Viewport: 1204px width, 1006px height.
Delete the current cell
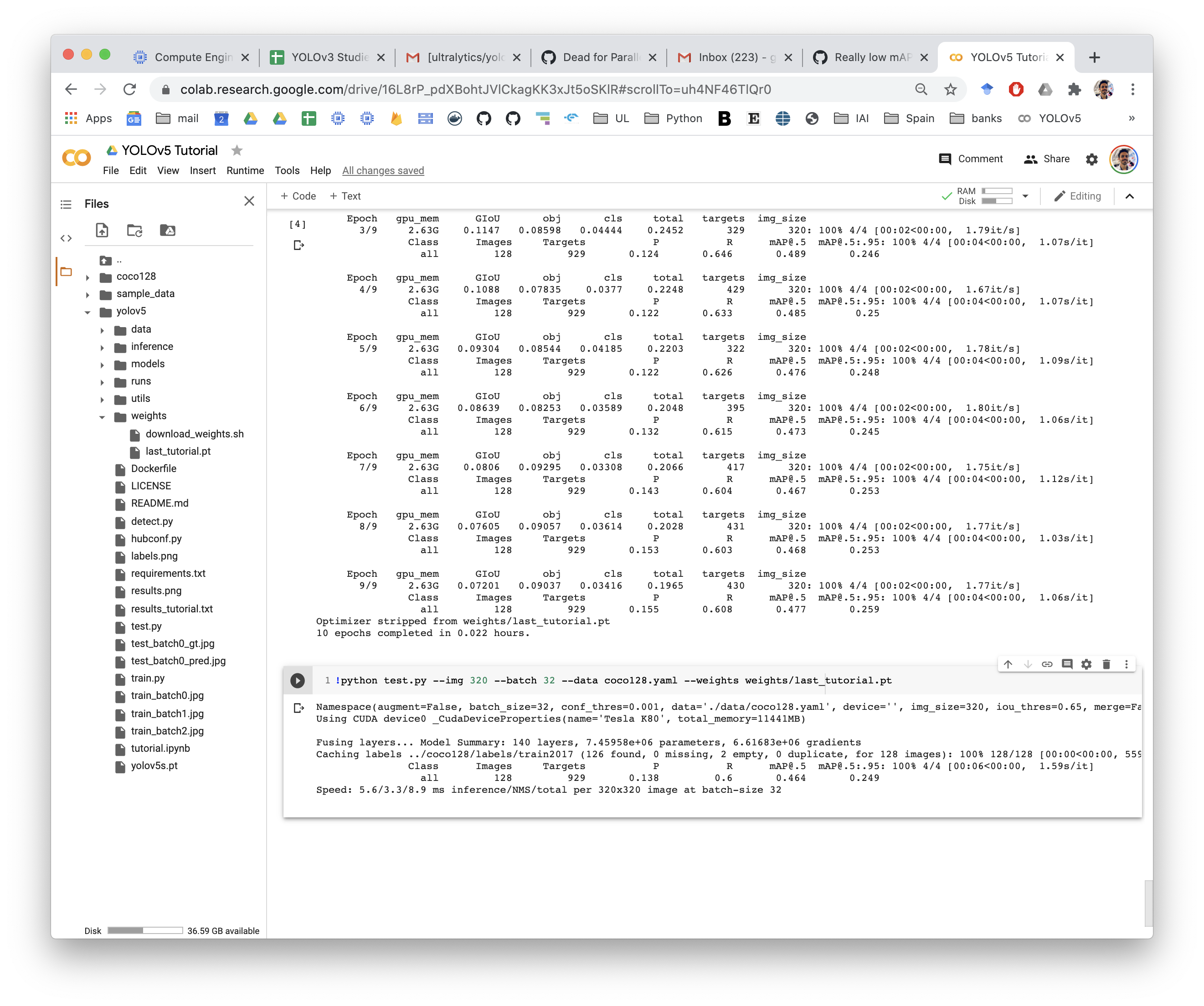1106,664
